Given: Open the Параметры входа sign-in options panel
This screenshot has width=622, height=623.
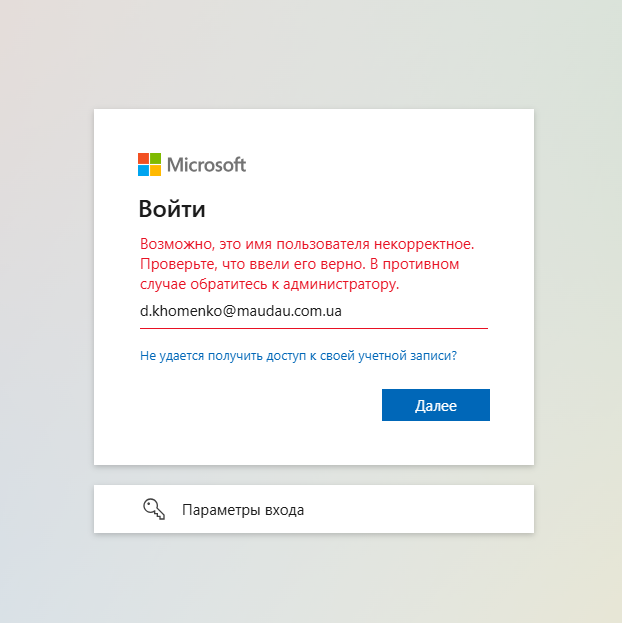Looking at the screenshot, I should click(x=314, y=509).
